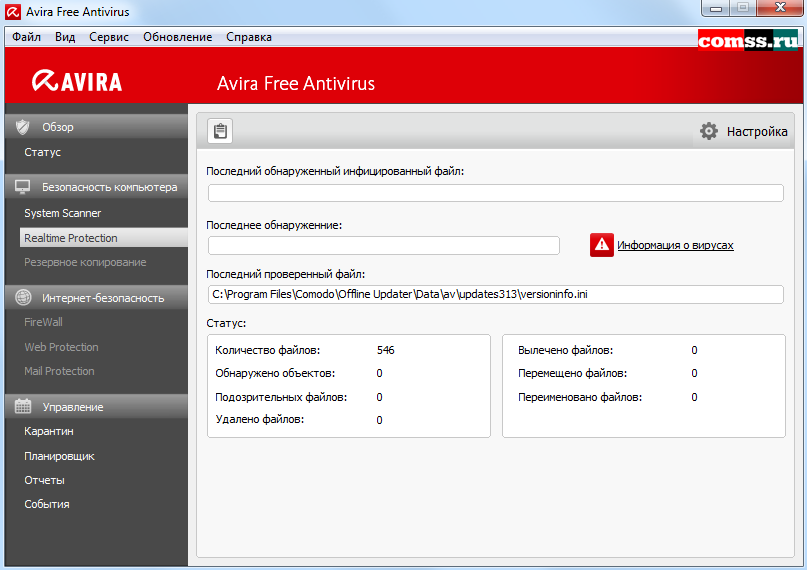Click the monitor icon beside Безопасность компьютера

coord(23,187)
